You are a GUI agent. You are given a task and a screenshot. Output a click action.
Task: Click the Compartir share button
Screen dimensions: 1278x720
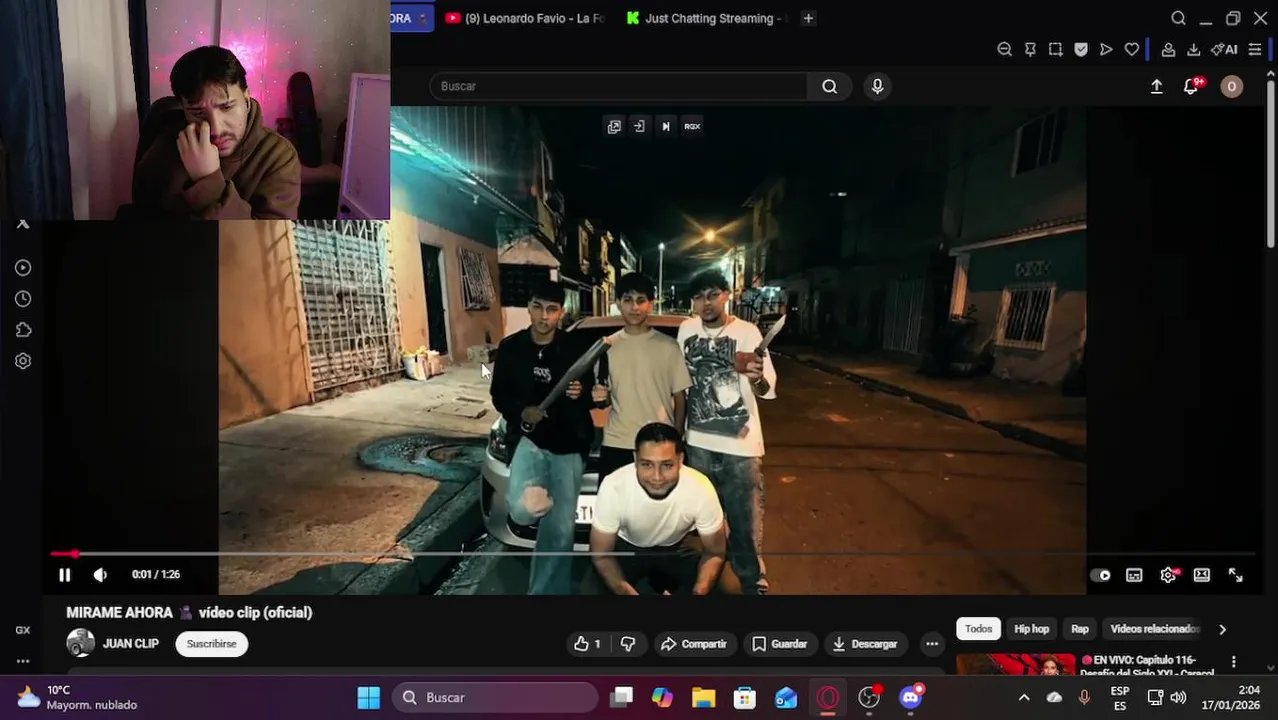click(x=694, y=644)
